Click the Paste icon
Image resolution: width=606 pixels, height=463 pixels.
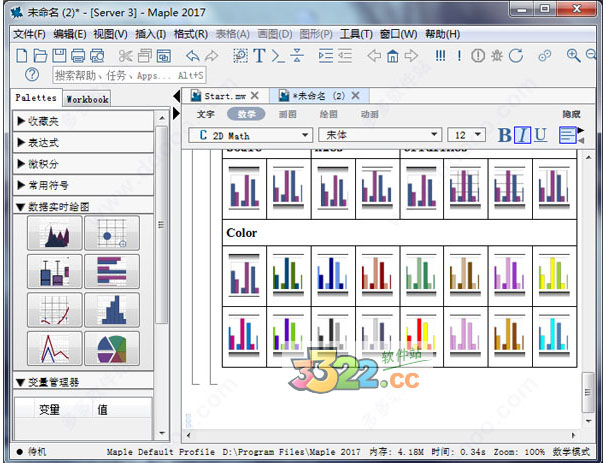point(164,56)
